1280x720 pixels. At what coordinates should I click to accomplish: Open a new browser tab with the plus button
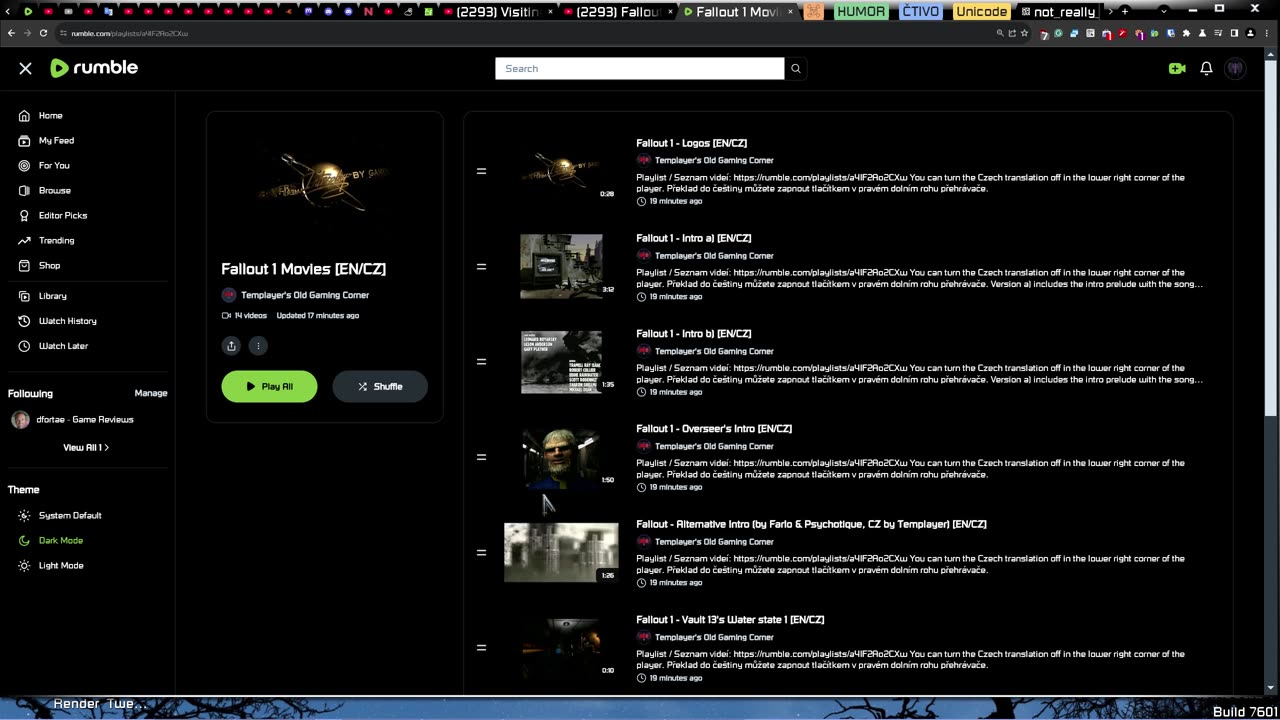pos(1125,11)
